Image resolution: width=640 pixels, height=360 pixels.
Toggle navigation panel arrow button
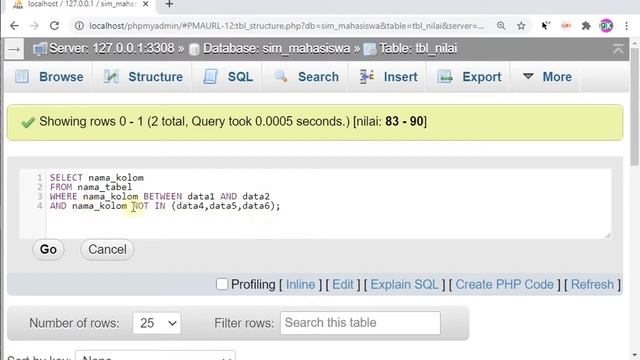14,50
